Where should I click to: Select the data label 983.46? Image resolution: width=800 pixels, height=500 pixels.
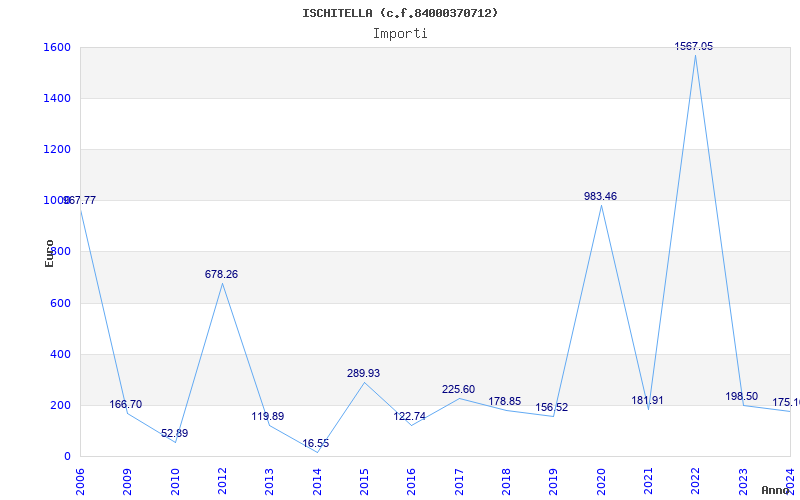(x=601, y=196)
